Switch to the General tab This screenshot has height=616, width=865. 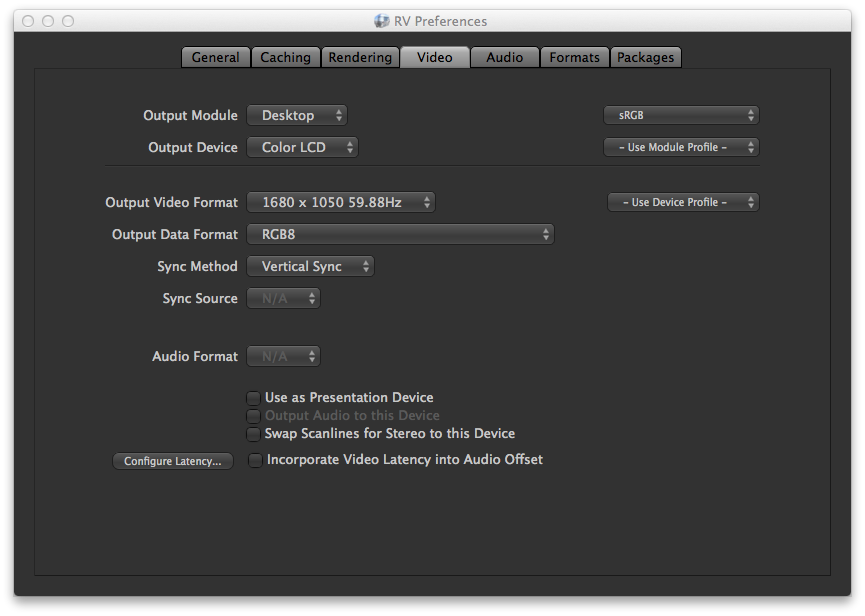pyautogui.click(x=216, y=57)
